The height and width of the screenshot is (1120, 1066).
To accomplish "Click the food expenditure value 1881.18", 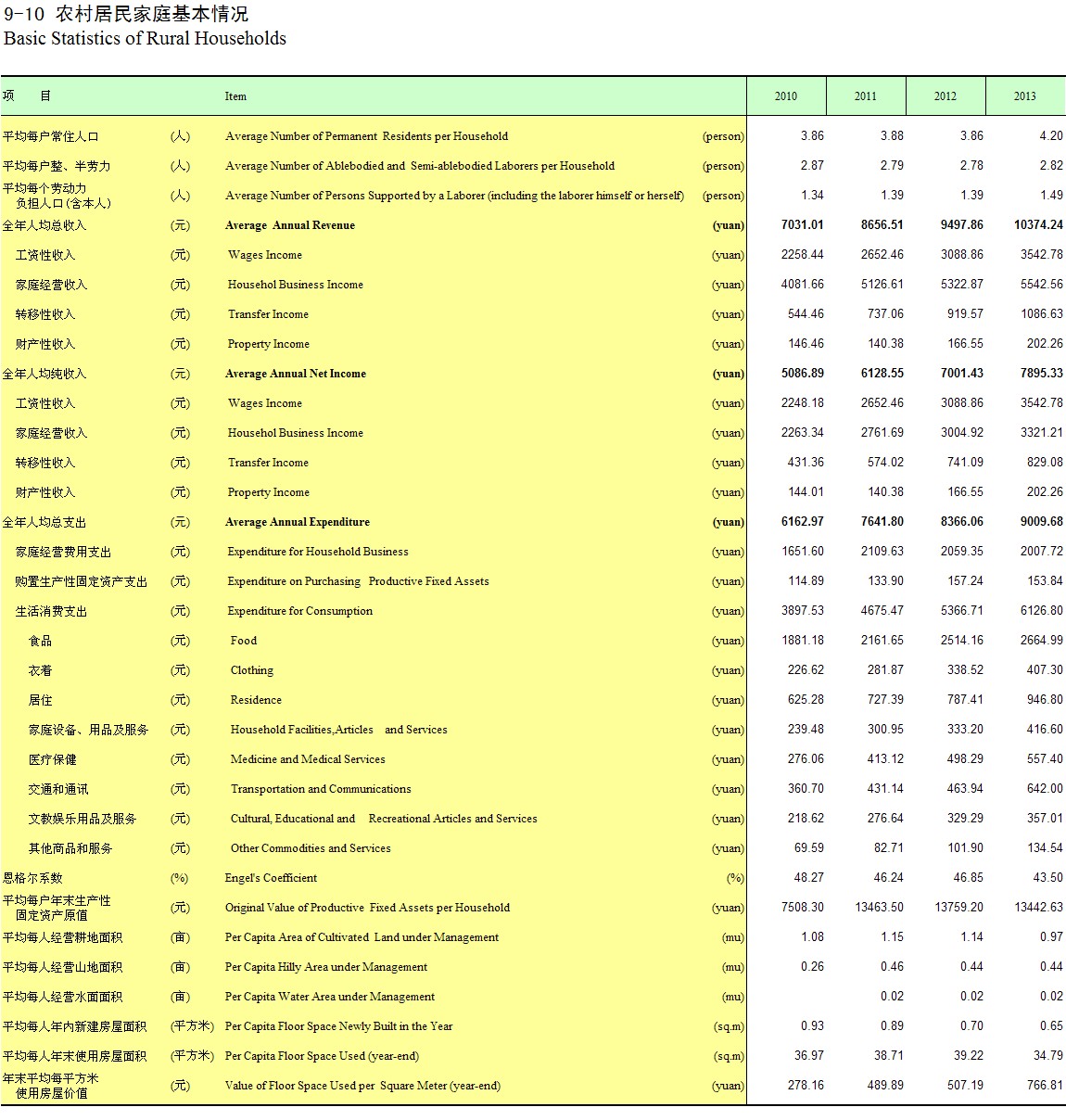I will [x=803, y=641].
